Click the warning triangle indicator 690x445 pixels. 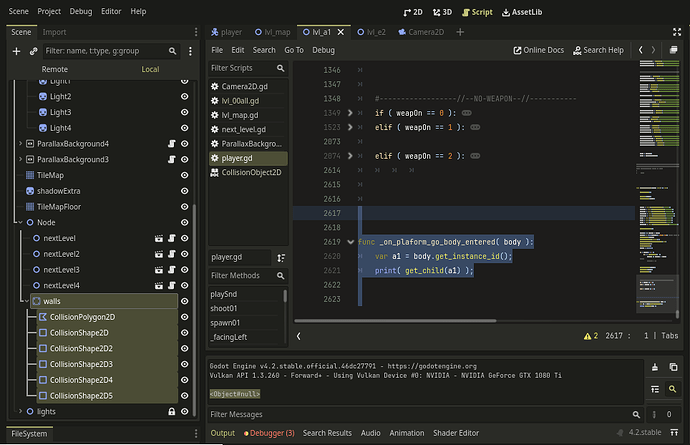click(587, 336)
